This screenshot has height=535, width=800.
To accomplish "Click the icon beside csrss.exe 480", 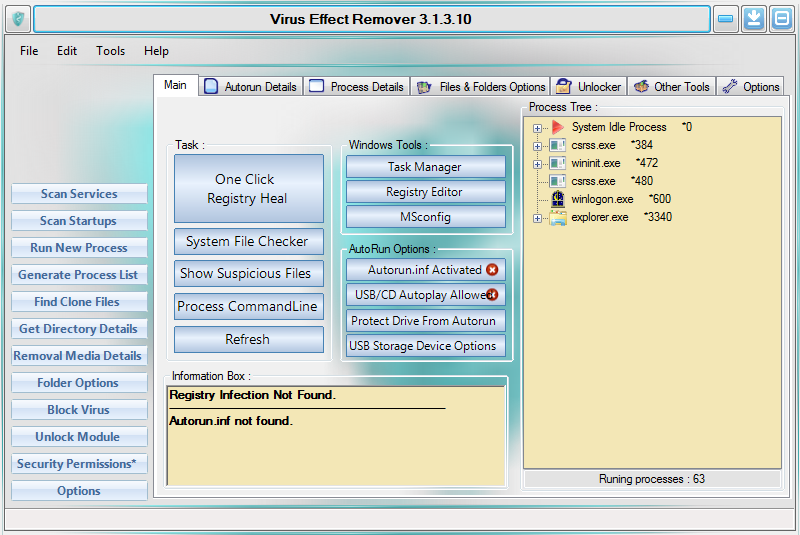I will click(x=557, y=181).
